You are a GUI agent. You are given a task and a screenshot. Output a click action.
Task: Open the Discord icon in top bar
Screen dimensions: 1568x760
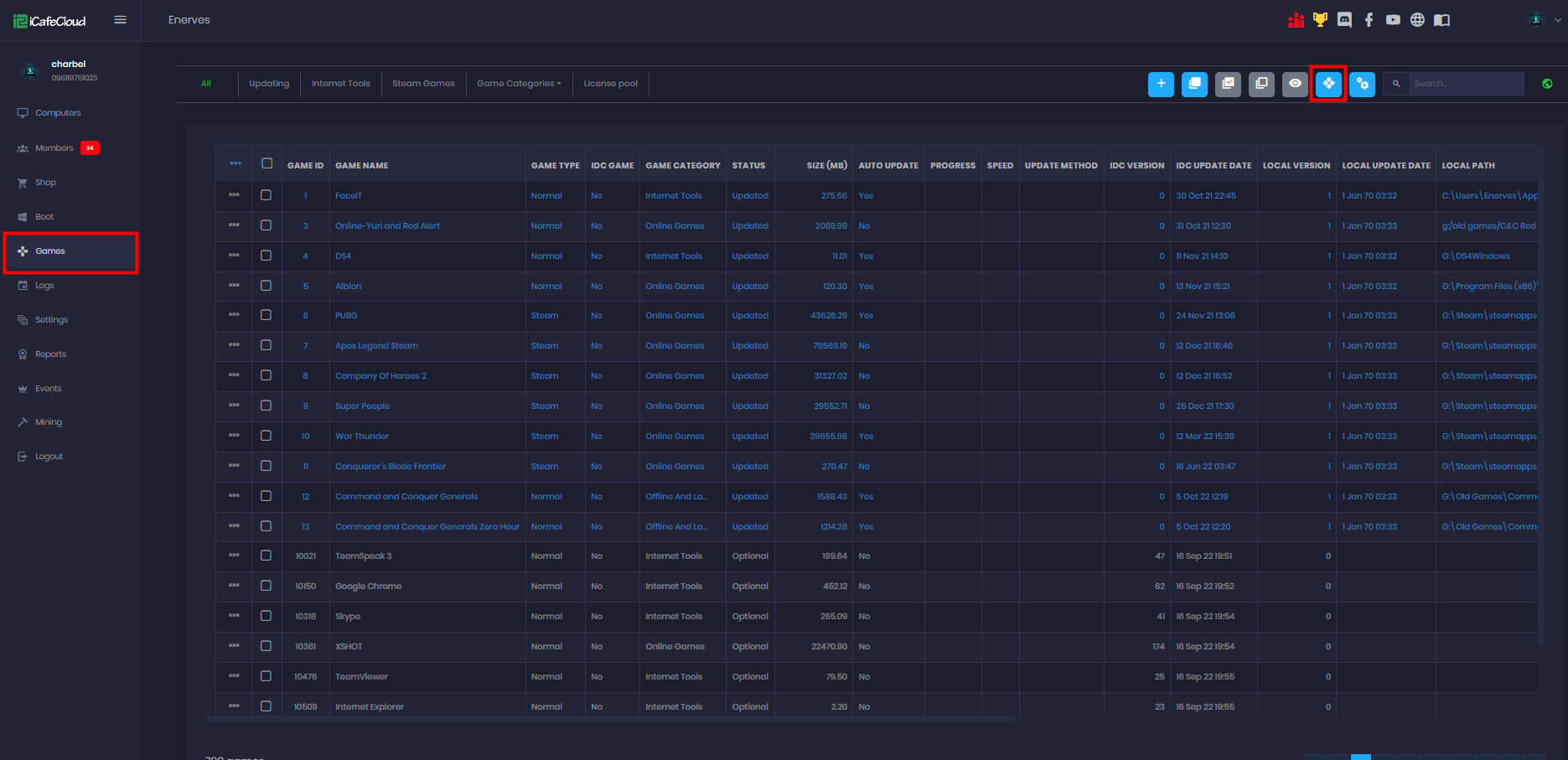click(x=1344, y=20)
